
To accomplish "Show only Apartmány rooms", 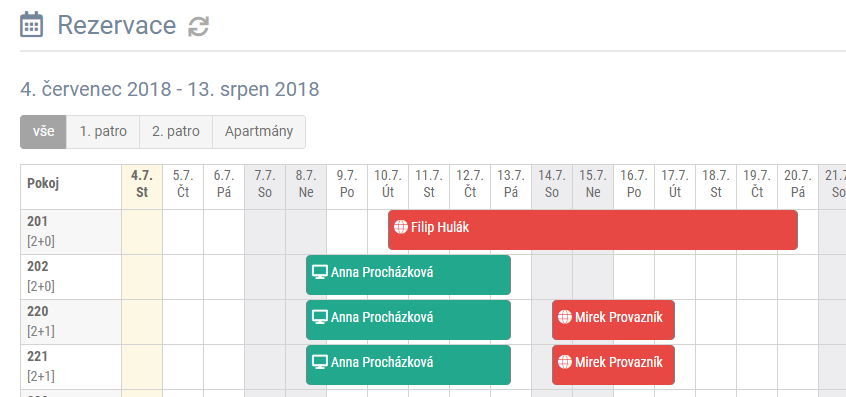I will click(259, 132).
